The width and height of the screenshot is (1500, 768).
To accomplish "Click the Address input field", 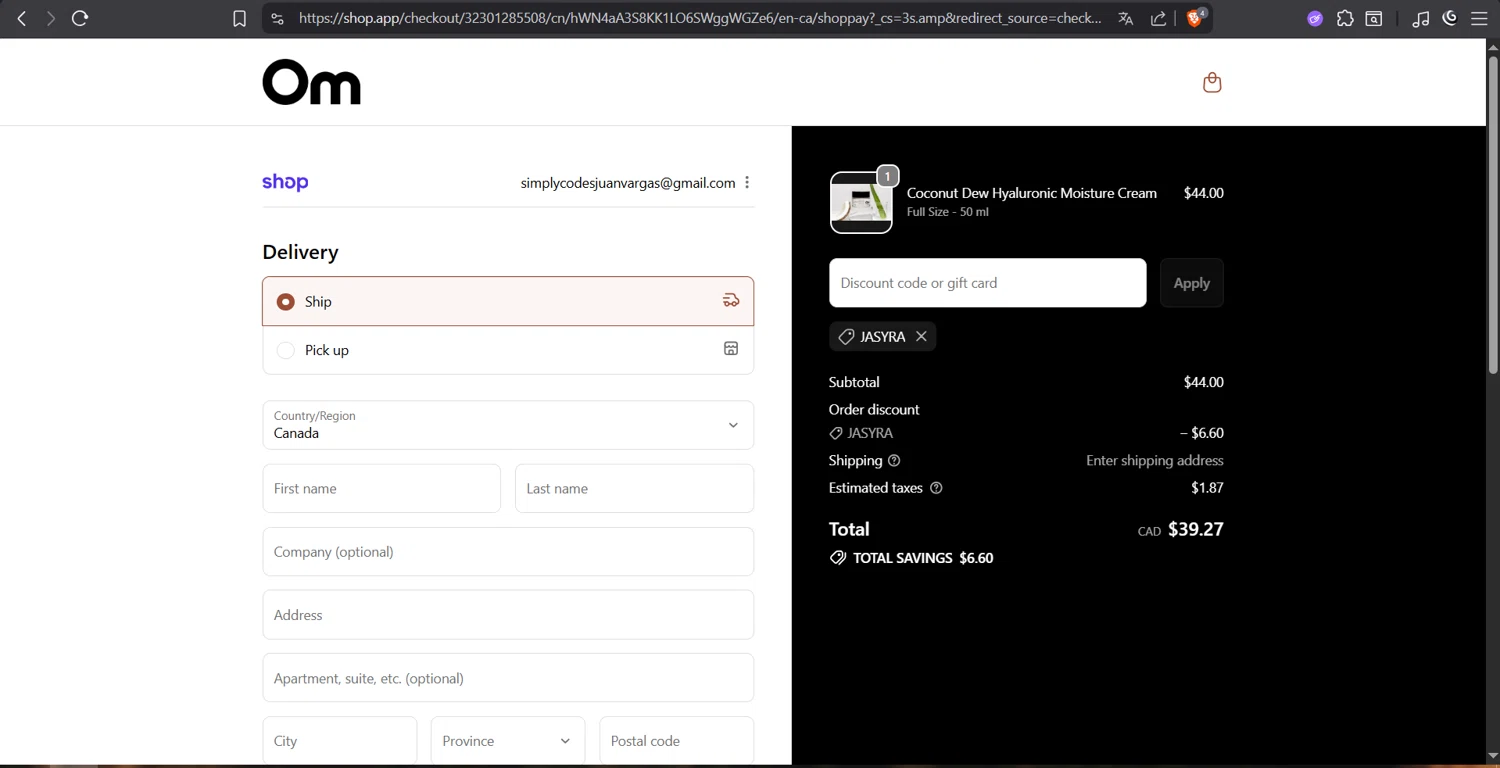I will [508, 615].
